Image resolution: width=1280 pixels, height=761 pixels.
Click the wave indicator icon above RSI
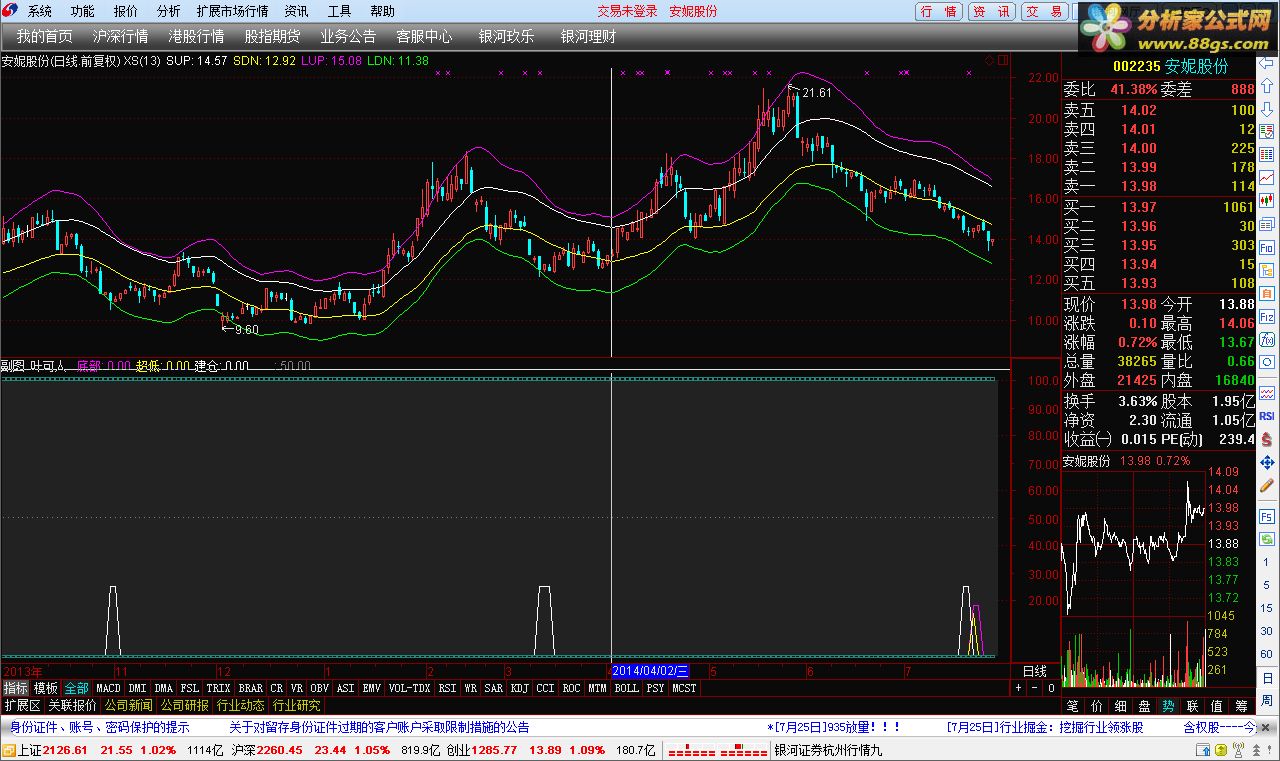tap(1266, 391)
